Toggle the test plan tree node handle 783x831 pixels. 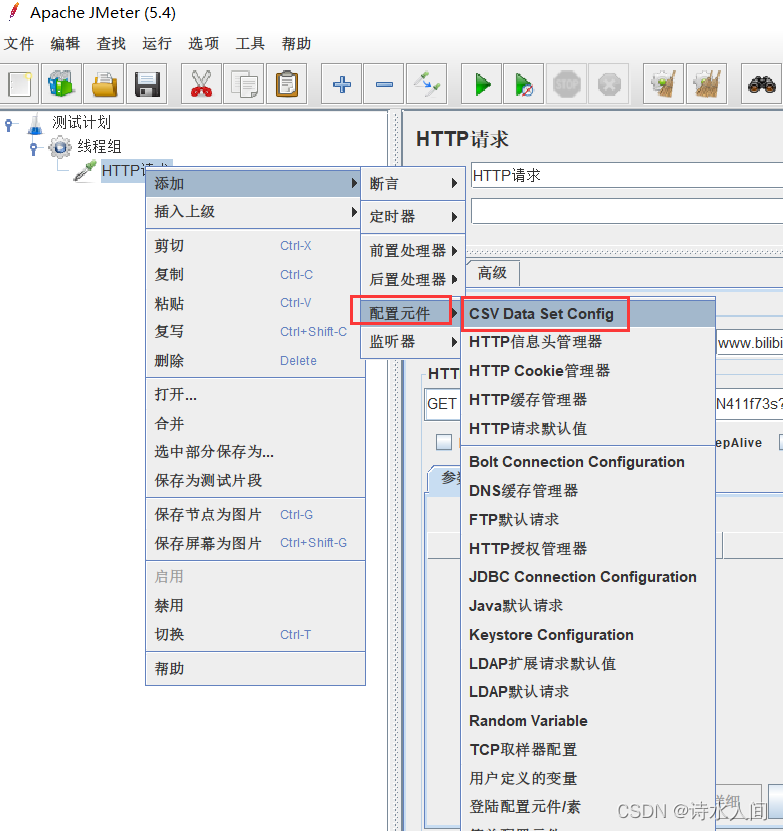[8, 125]
